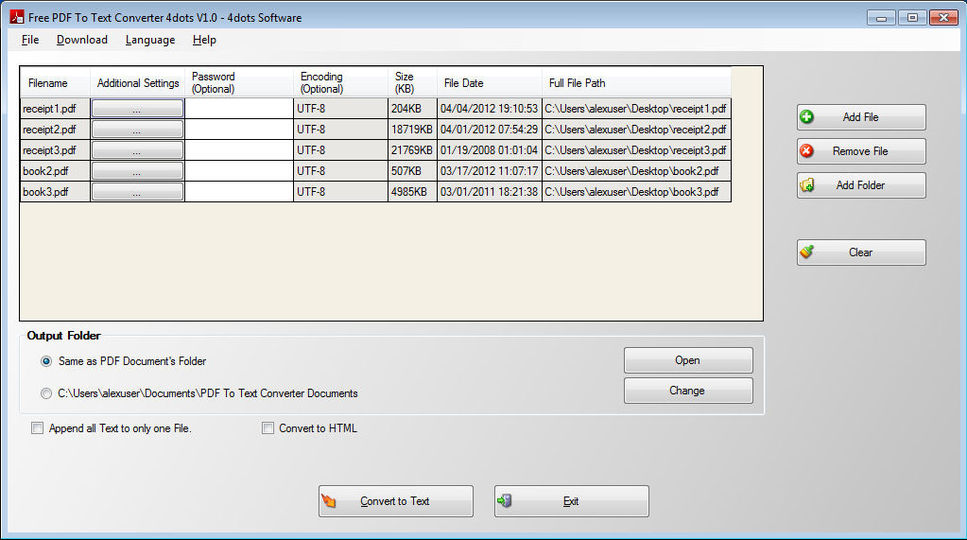Open additional settings for book3.pdf

coord(138,192)
